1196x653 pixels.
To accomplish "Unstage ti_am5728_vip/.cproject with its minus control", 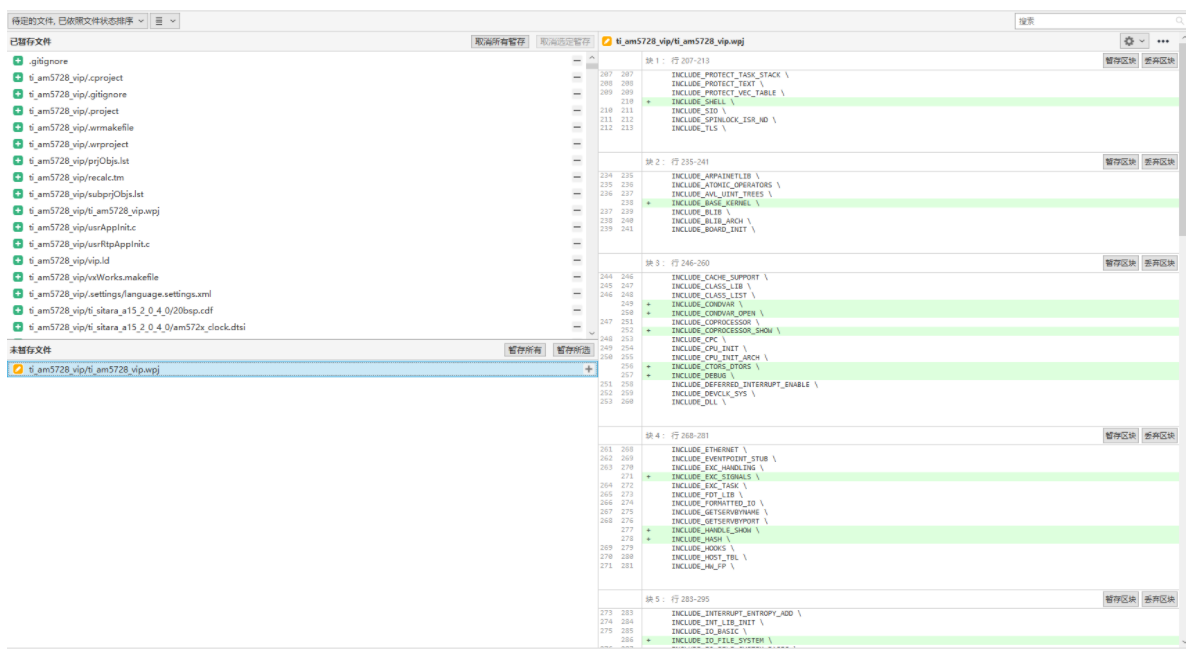I will [577, 77].
